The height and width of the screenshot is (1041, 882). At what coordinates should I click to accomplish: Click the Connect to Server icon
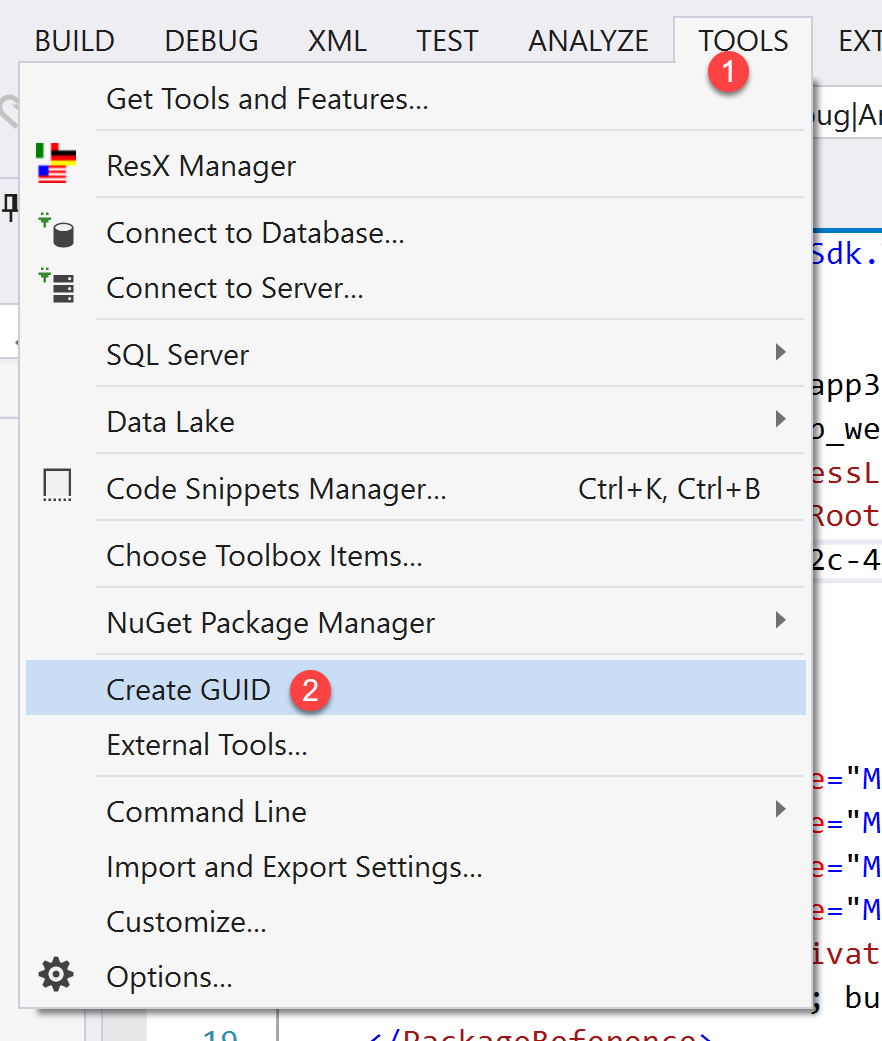57,286
